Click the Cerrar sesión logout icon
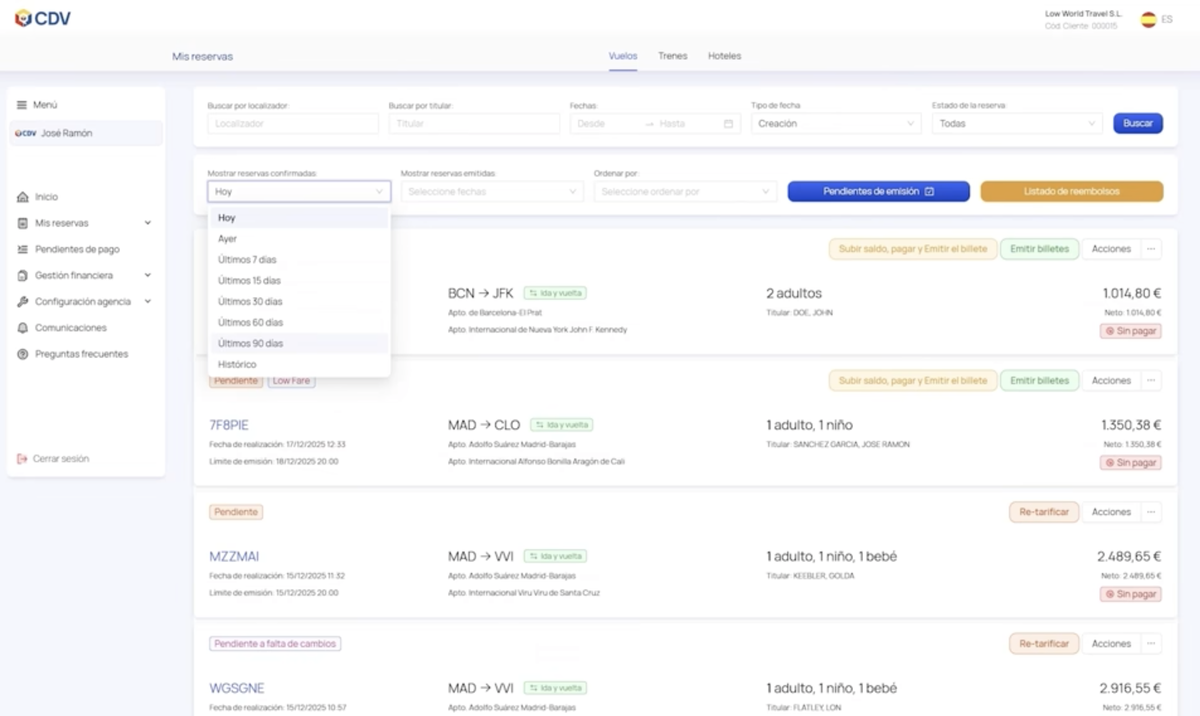 [x=22, y=459]
